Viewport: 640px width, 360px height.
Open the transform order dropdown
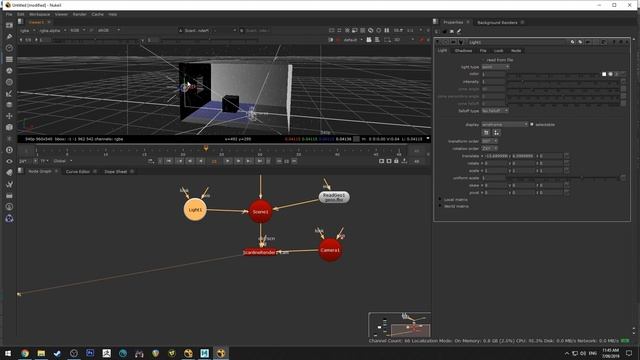489,141
